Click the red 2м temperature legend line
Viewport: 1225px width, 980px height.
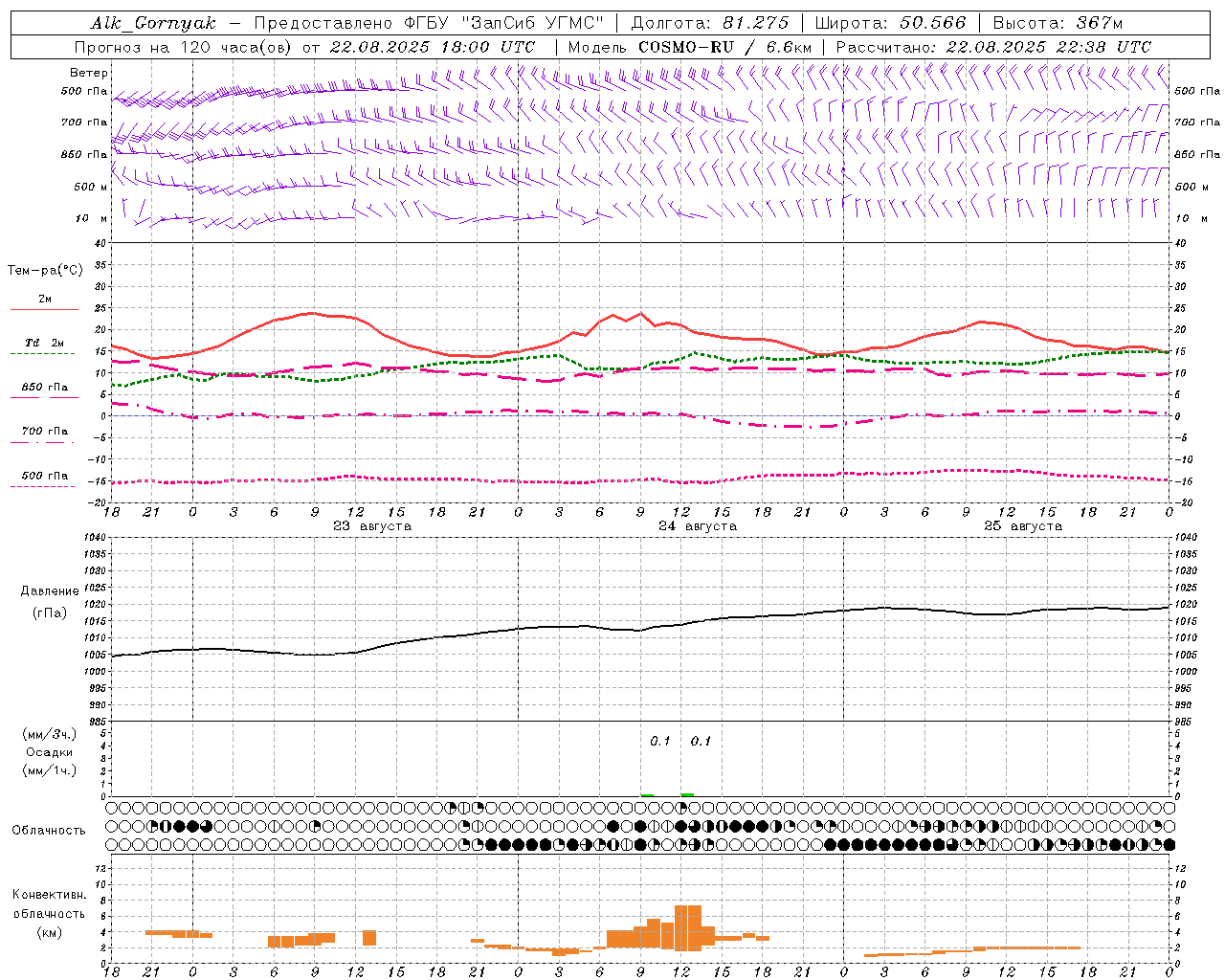[44, 310]
